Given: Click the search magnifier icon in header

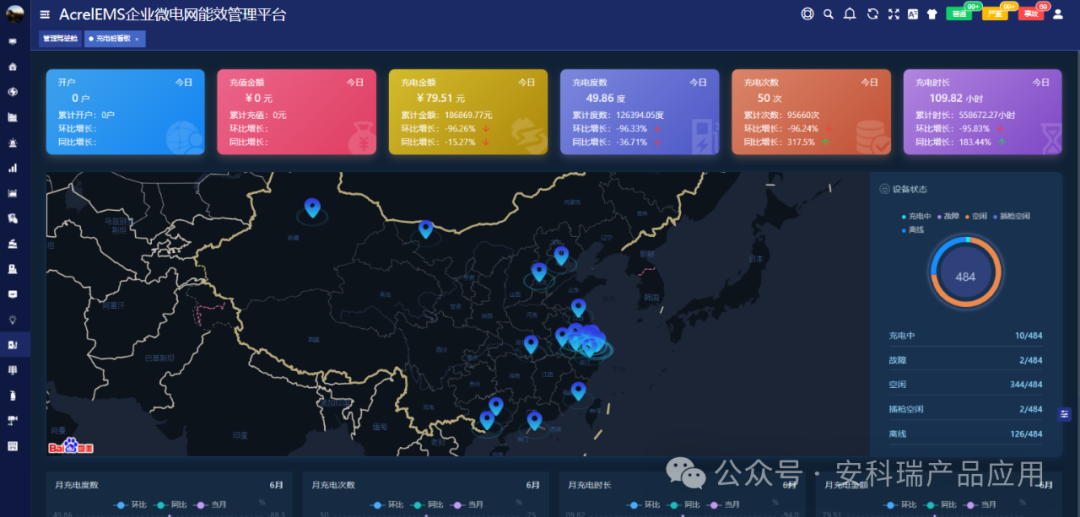Looking at the screenshot, I should 828,14.
